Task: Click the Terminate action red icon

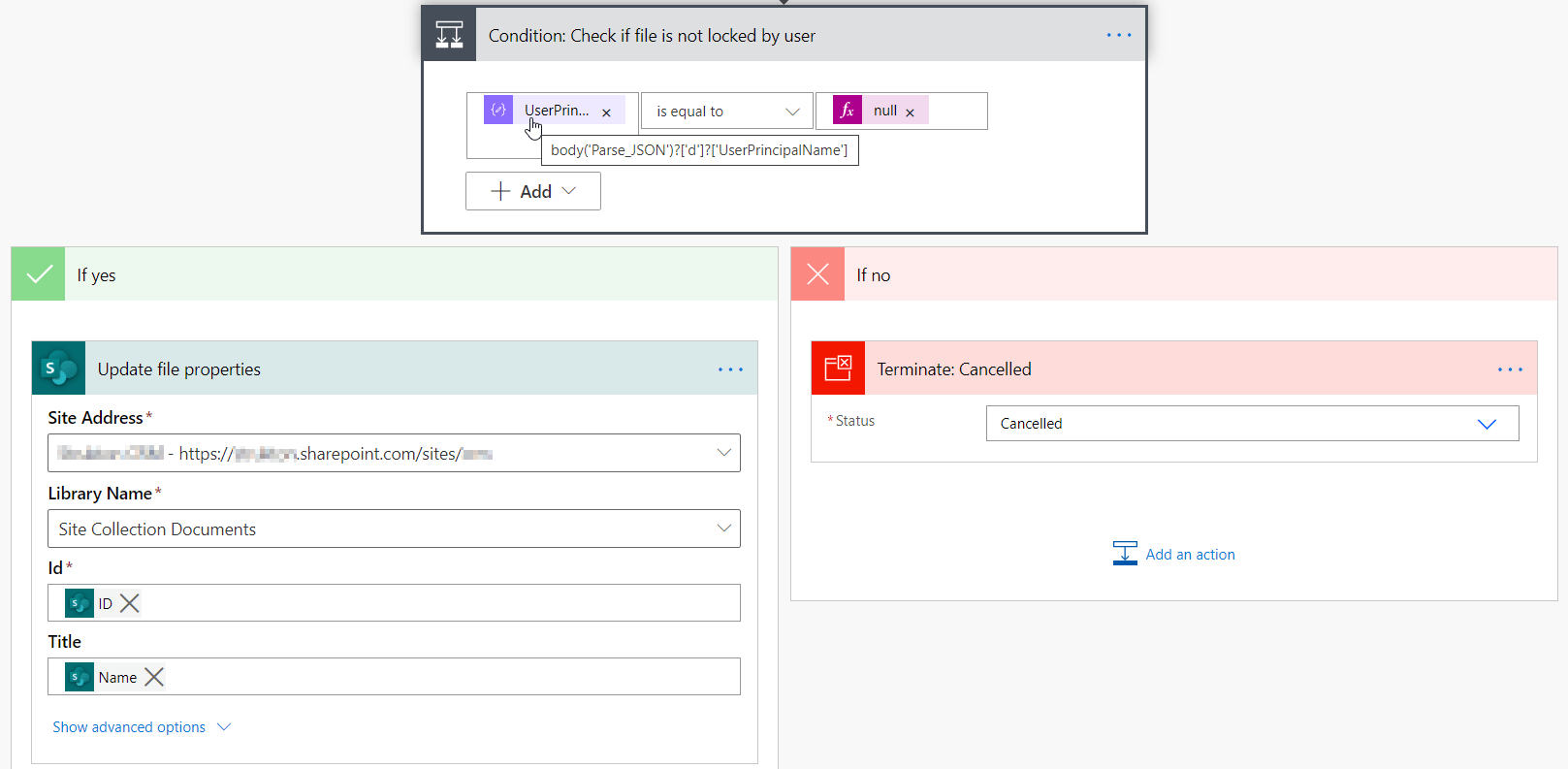Action: click(x=838, y=368)
